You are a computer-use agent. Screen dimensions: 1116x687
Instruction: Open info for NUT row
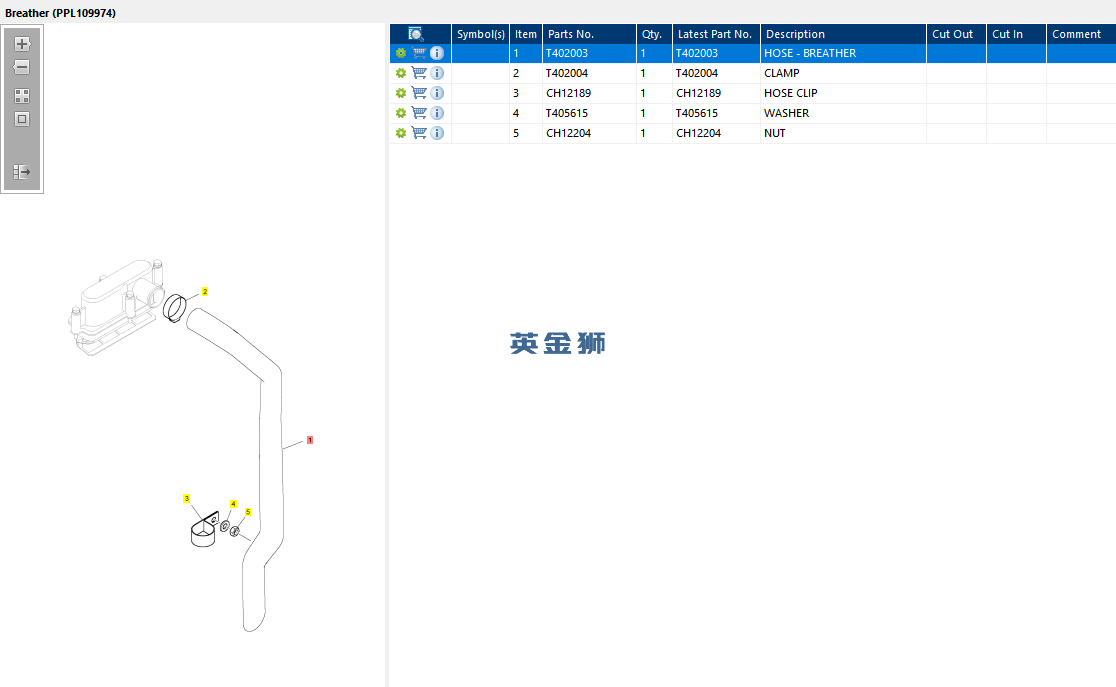tap(437, 132)
